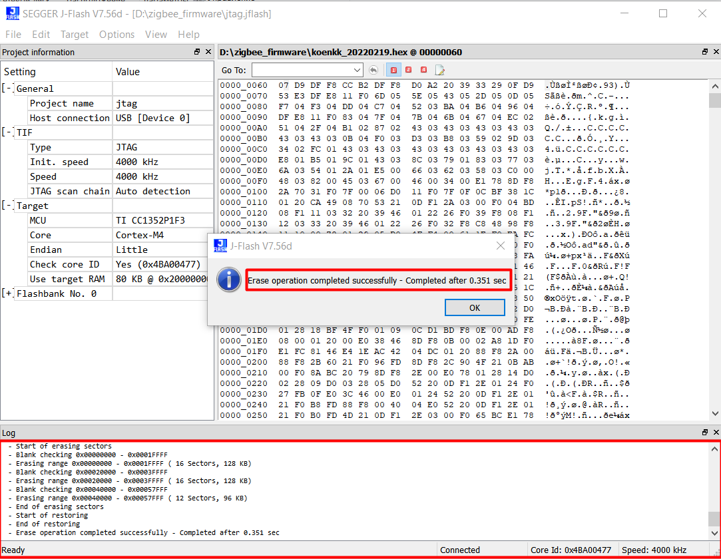Collapse the General tree section
The image size is (721, 559).
coord(7,88)
